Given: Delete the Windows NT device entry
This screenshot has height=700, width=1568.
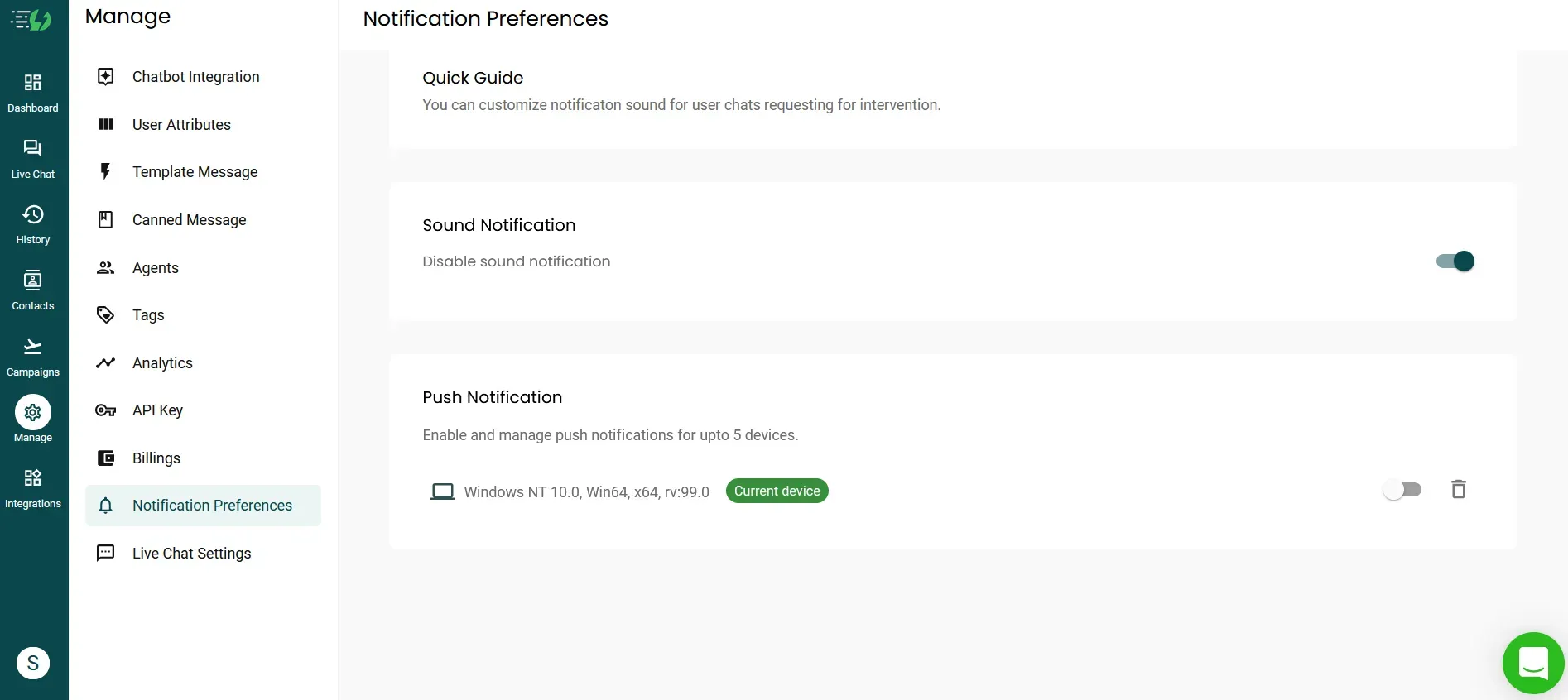Looking at the screenshot, I should click(x=1458, y=490).
